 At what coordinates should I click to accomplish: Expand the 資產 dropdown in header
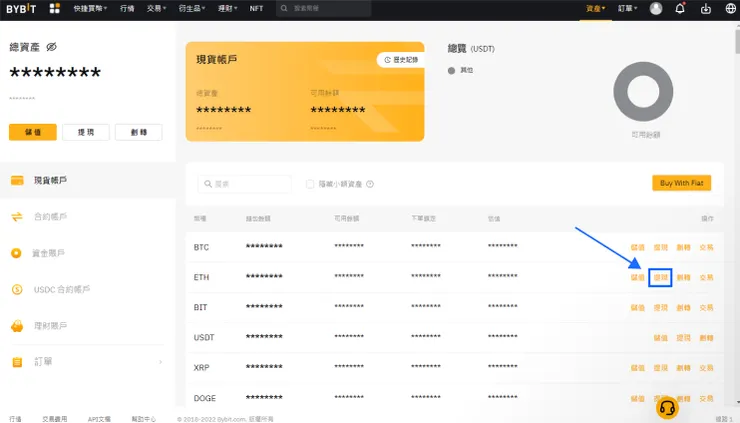point(596,8)
